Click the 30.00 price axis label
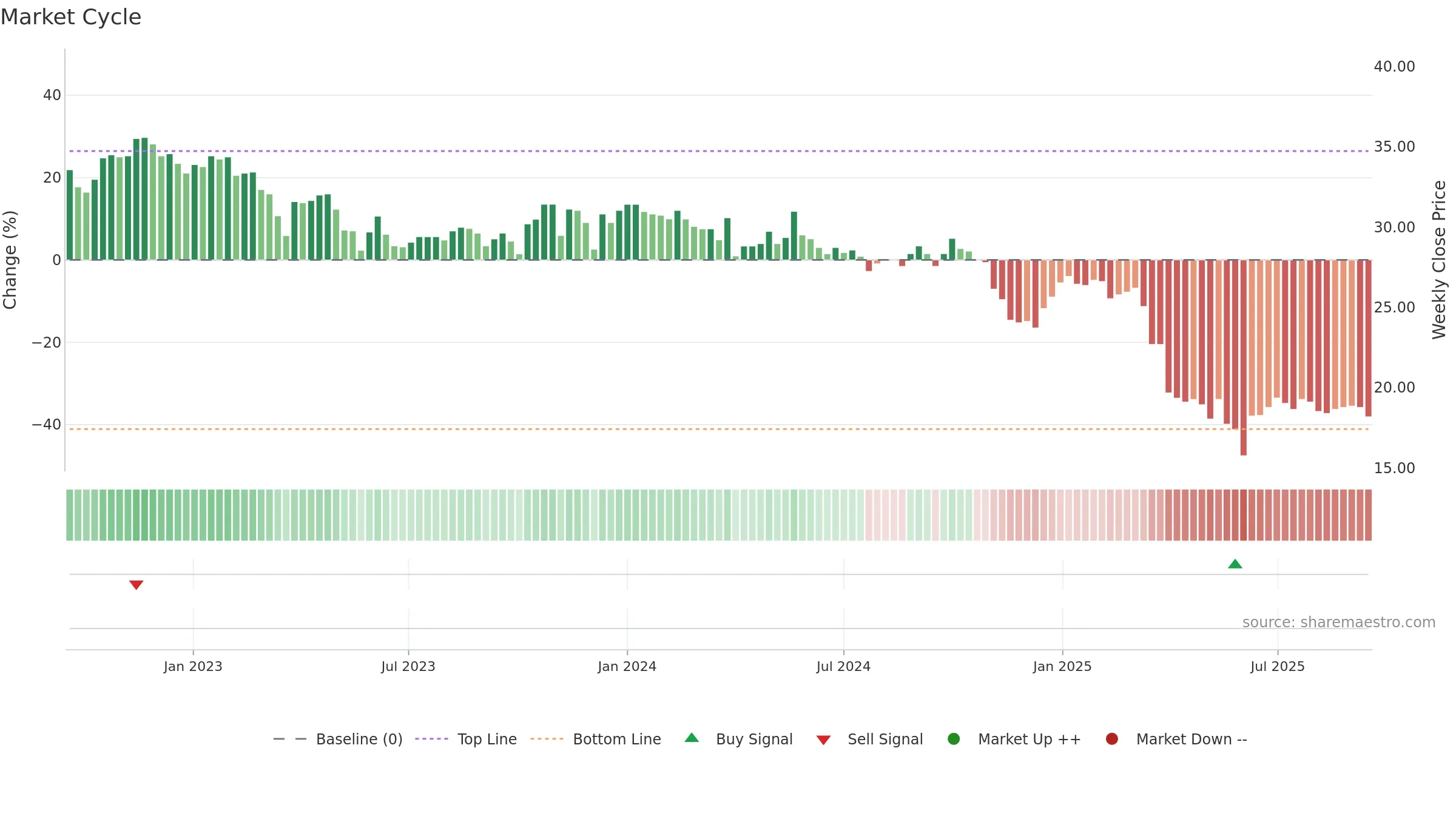This screenshot has width=1456, height=819. click(1394, 227)
